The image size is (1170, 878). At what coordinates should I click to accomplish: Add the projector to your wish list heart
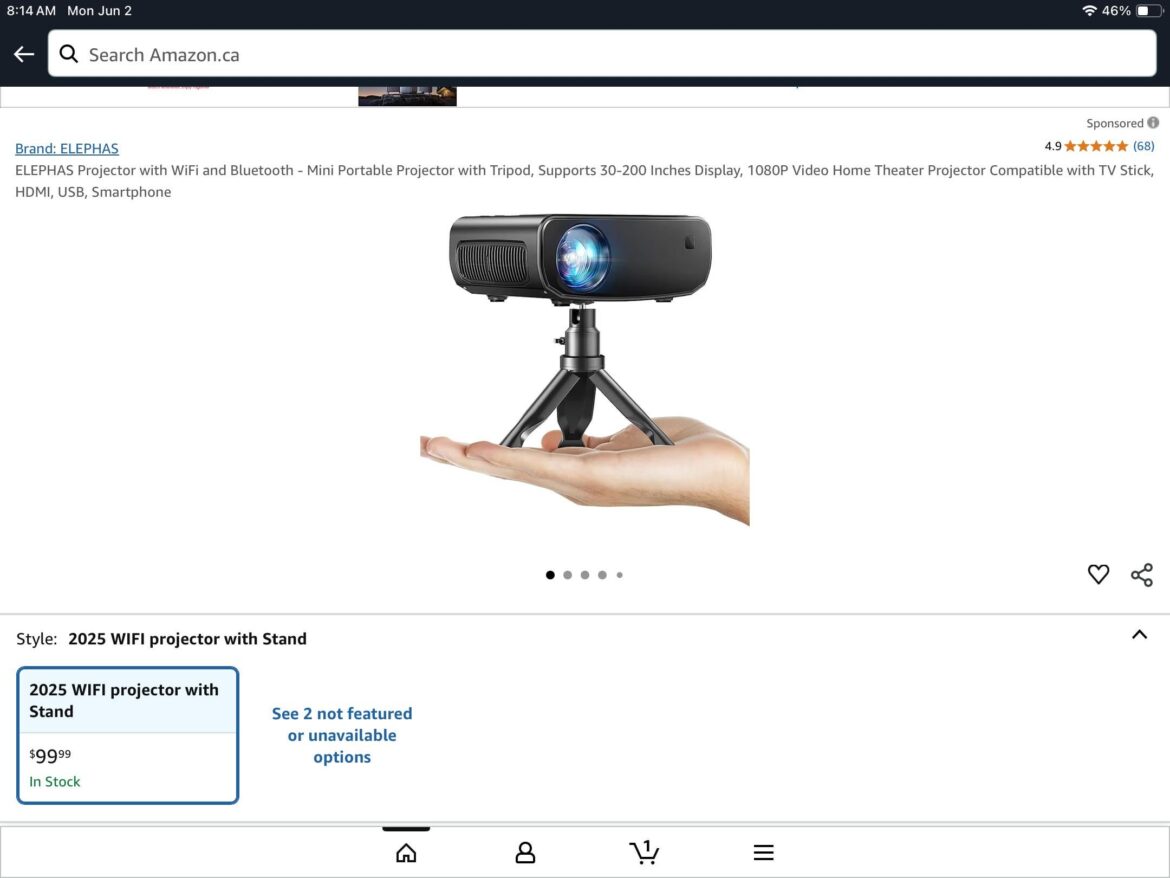(x=1098, y=574)
